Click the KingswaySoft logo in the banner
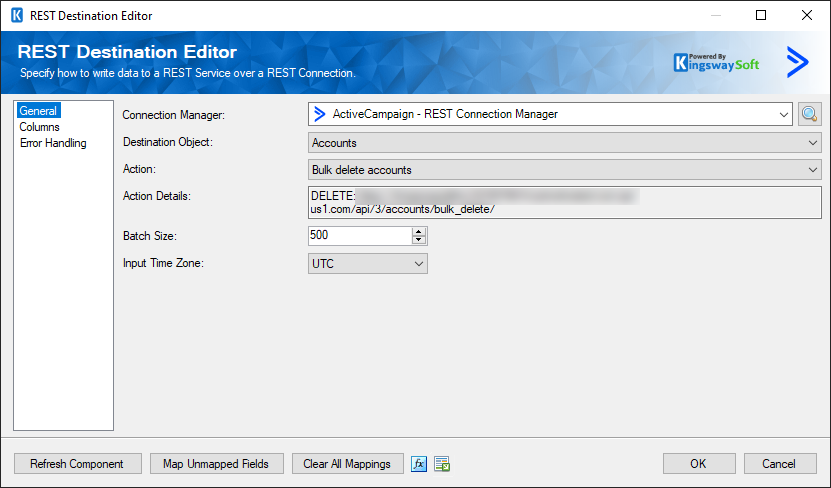Viewport: 831px width, 488px height. click(717, 63)
